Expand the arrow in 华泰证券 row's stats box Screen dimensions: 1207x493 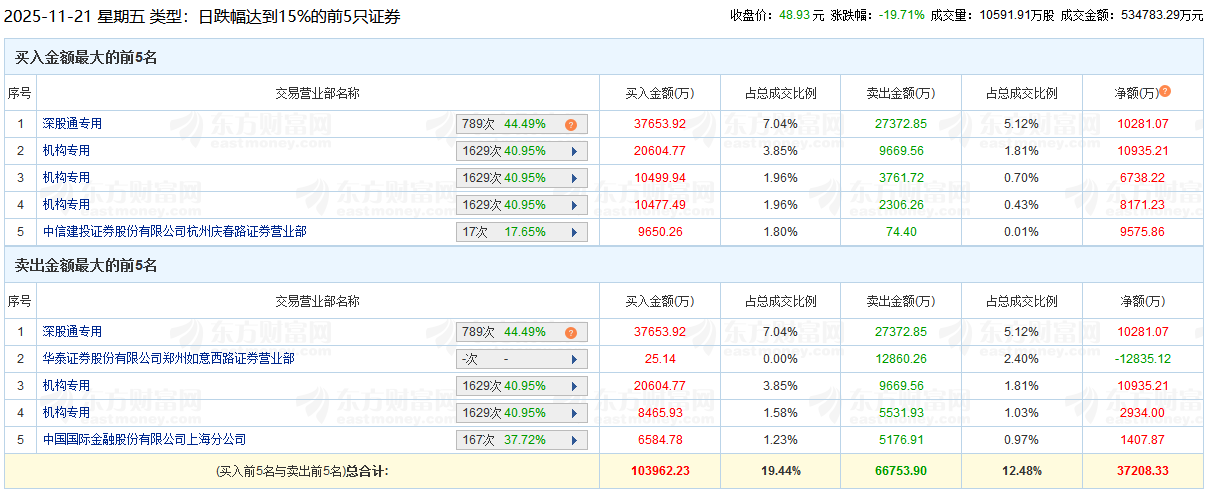tap(574, 359)
